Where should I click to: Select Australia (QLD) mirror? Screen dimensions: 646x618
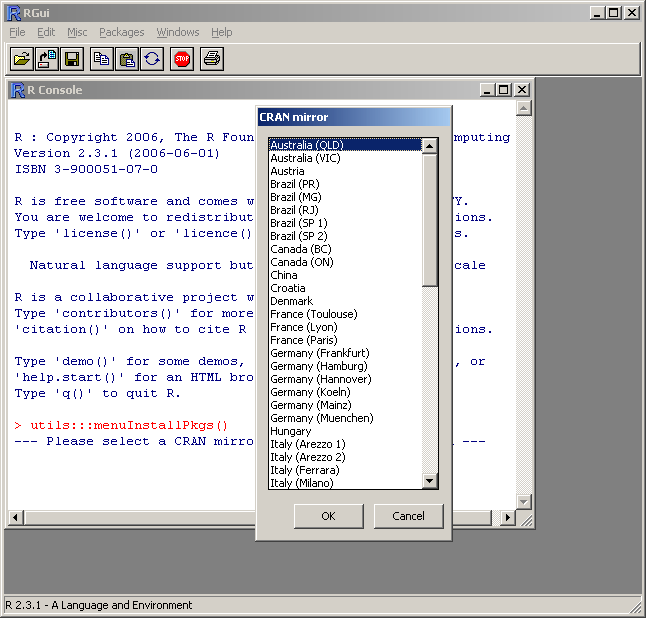click(345, 145)
